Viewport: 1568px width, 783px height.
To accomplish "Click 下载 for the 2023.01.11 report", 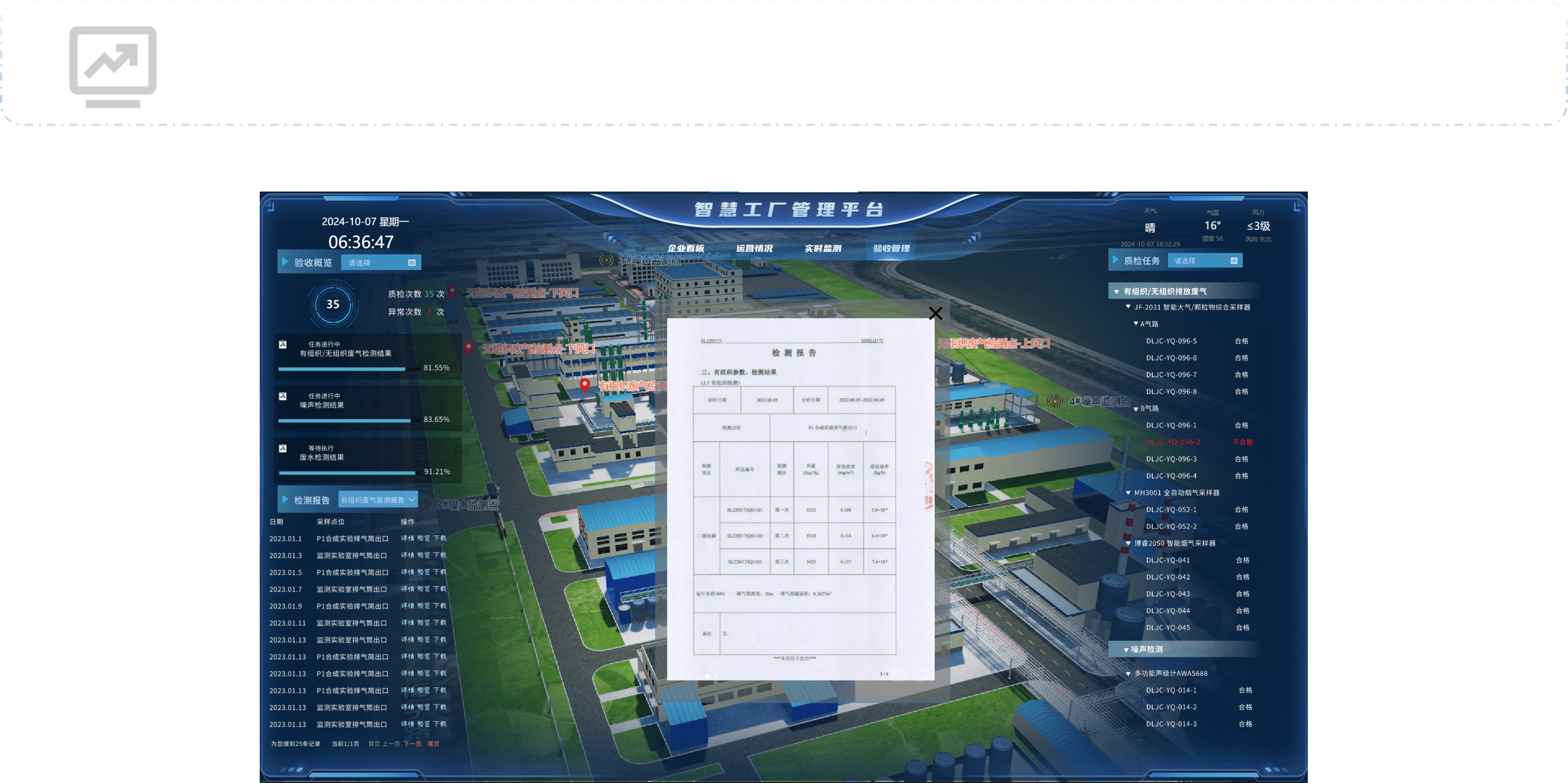I will tap(440, 623).
